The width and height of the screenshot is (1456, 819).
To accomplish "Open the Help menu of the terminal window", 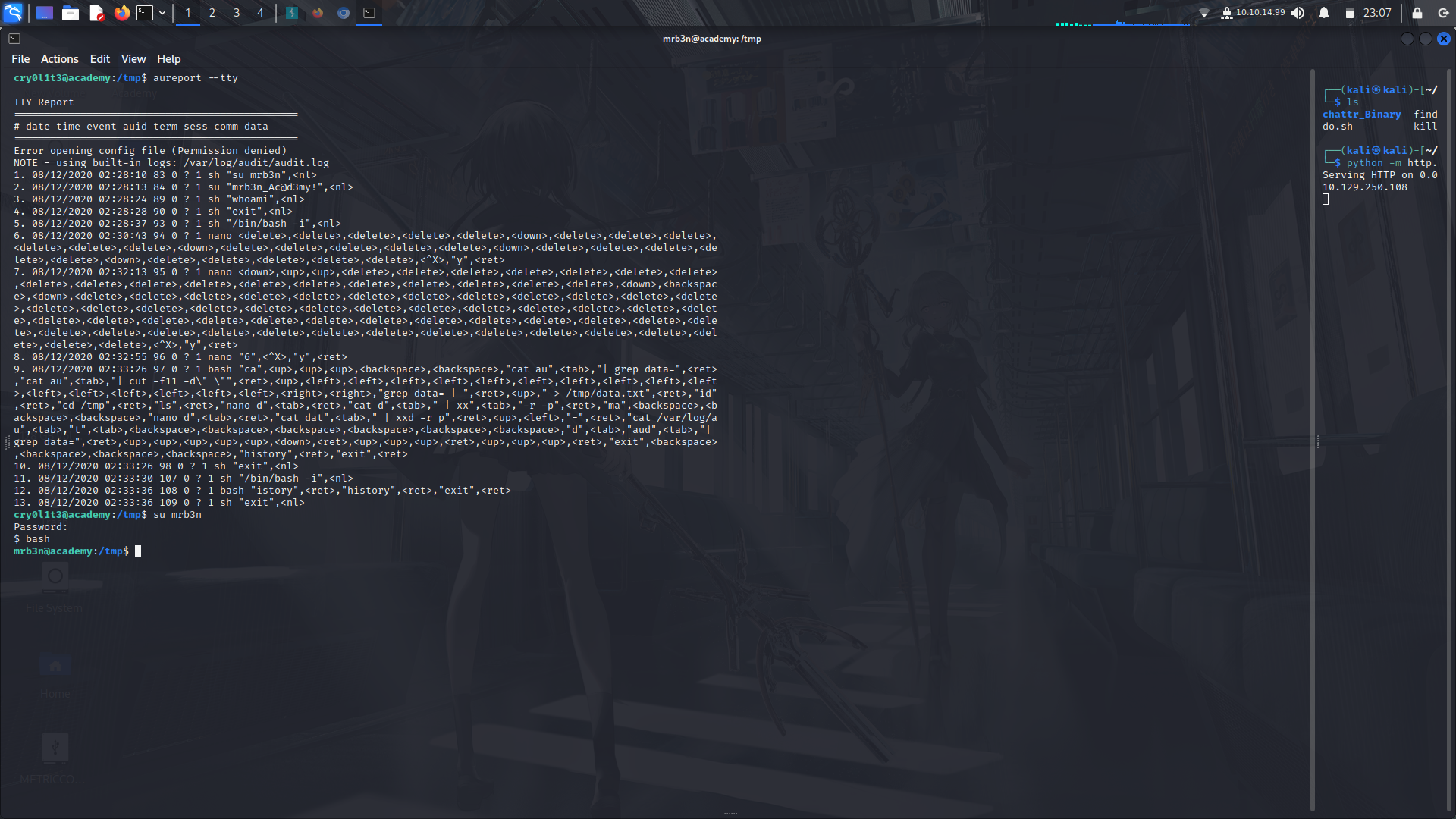I will pos(168,58).
